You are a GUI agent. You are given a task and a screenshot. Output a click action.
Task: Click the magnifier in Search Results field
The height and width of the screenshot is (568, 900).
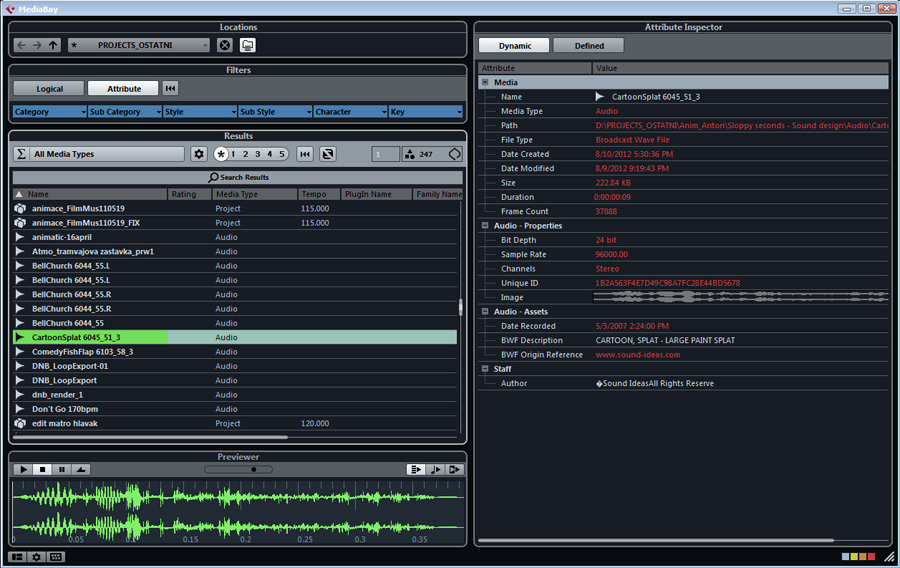click(214, 177)
